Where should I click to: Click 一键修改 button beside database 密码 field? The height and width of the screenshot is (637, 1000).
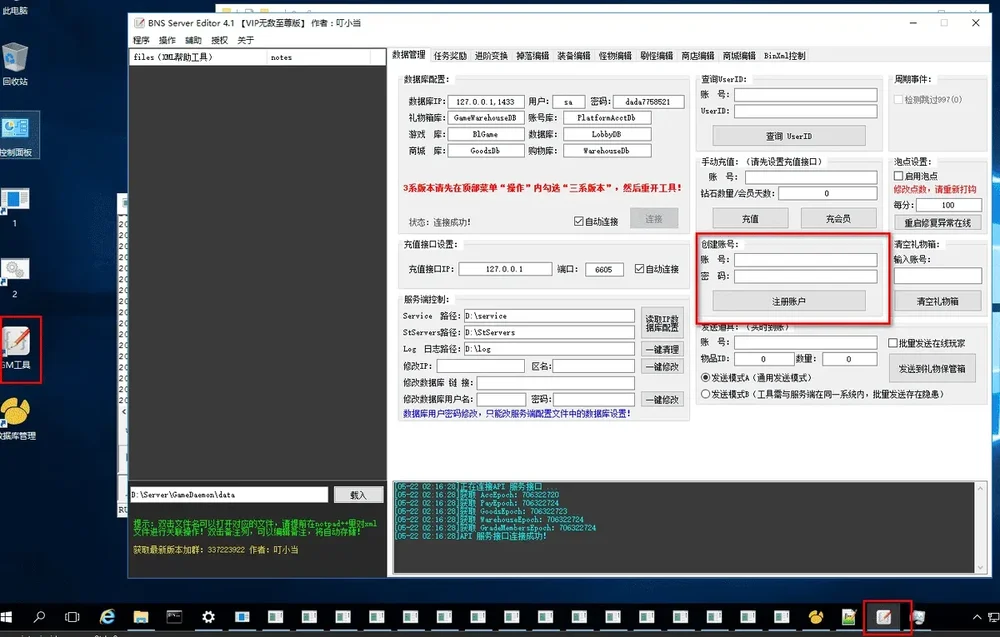pyautogui.click(x=662, y=400)
